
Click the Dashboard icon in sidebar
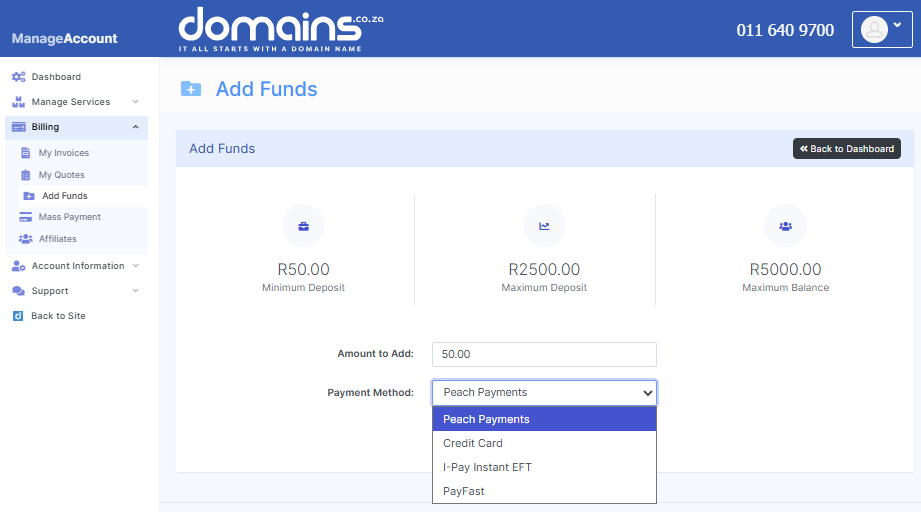[x=18, y=77]
